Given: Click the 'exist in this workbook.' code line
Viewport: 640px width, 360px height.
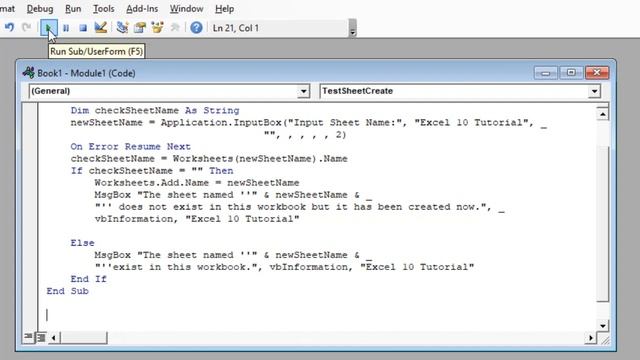Looking at the screenshot, I should (x=284, y=267).
